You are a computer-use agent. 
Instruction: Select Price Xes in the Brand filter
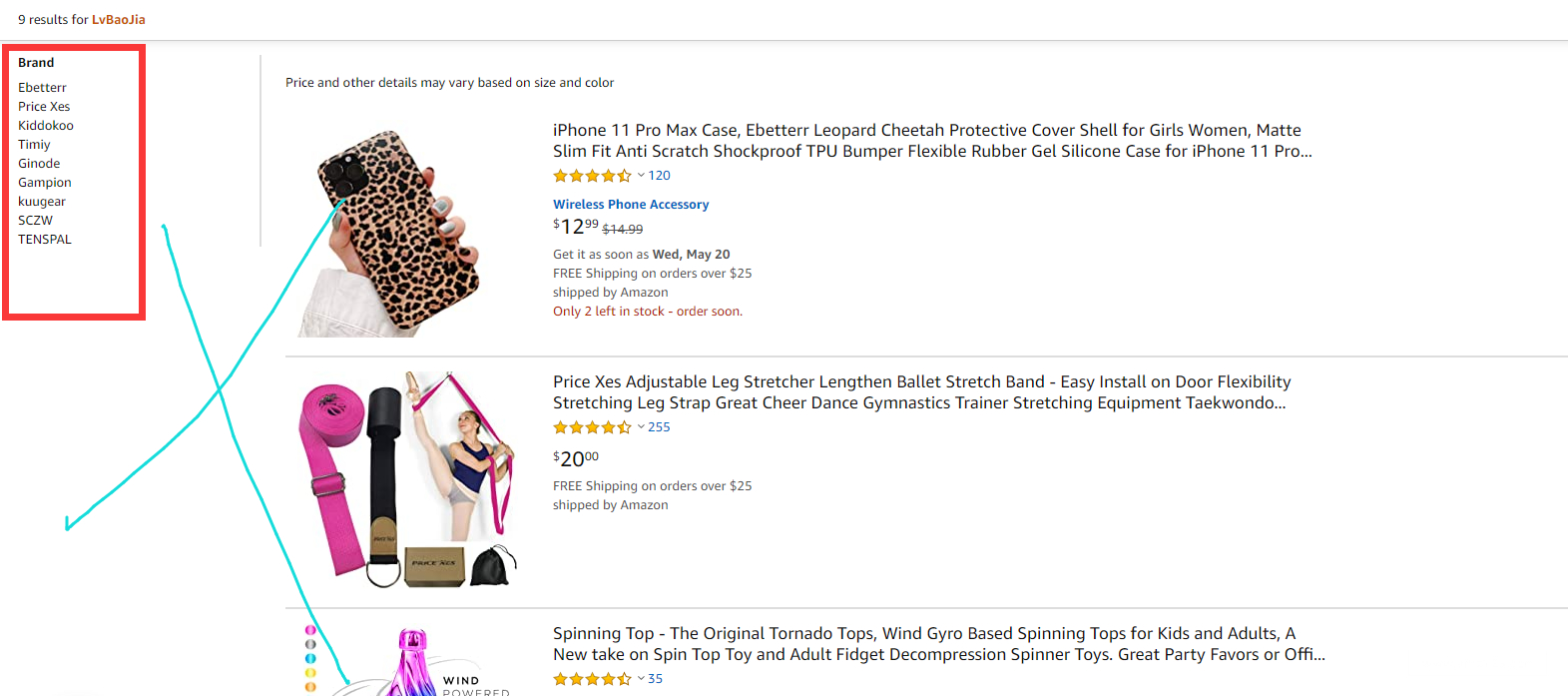(44, 107)
